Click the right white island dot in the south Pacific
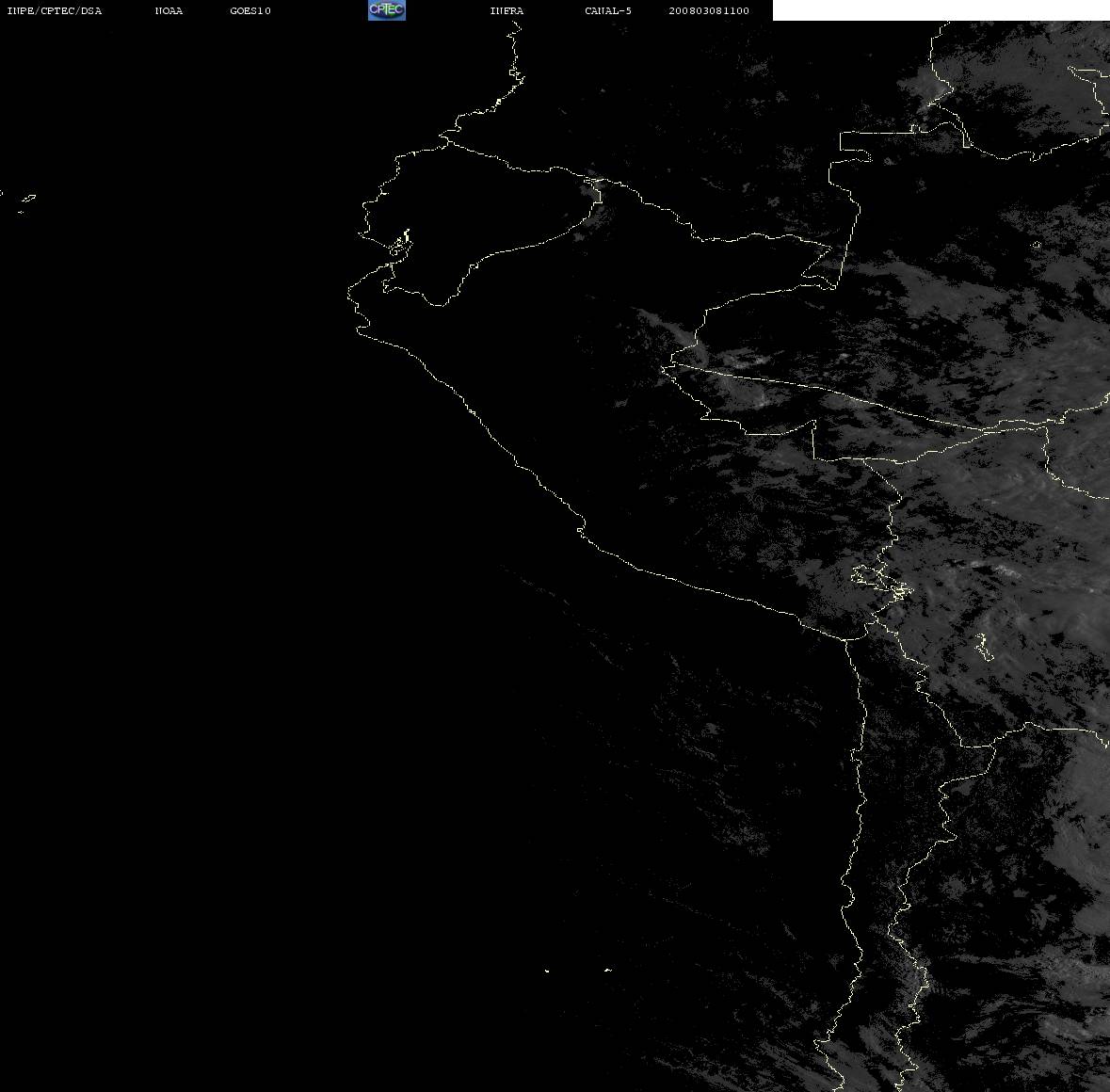Viewport: 1110px width, 1092px height. [608, 970]
